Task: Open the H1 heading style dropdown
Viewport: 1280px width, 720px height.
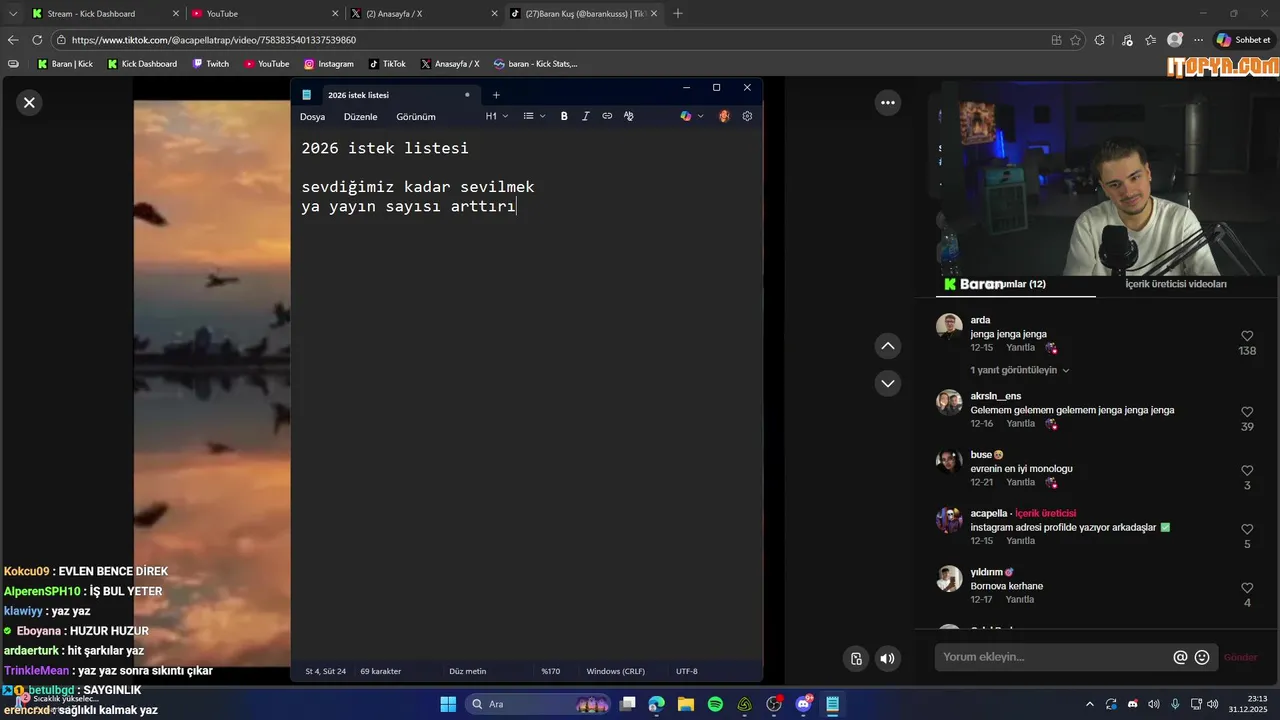Action: point(497,116)
